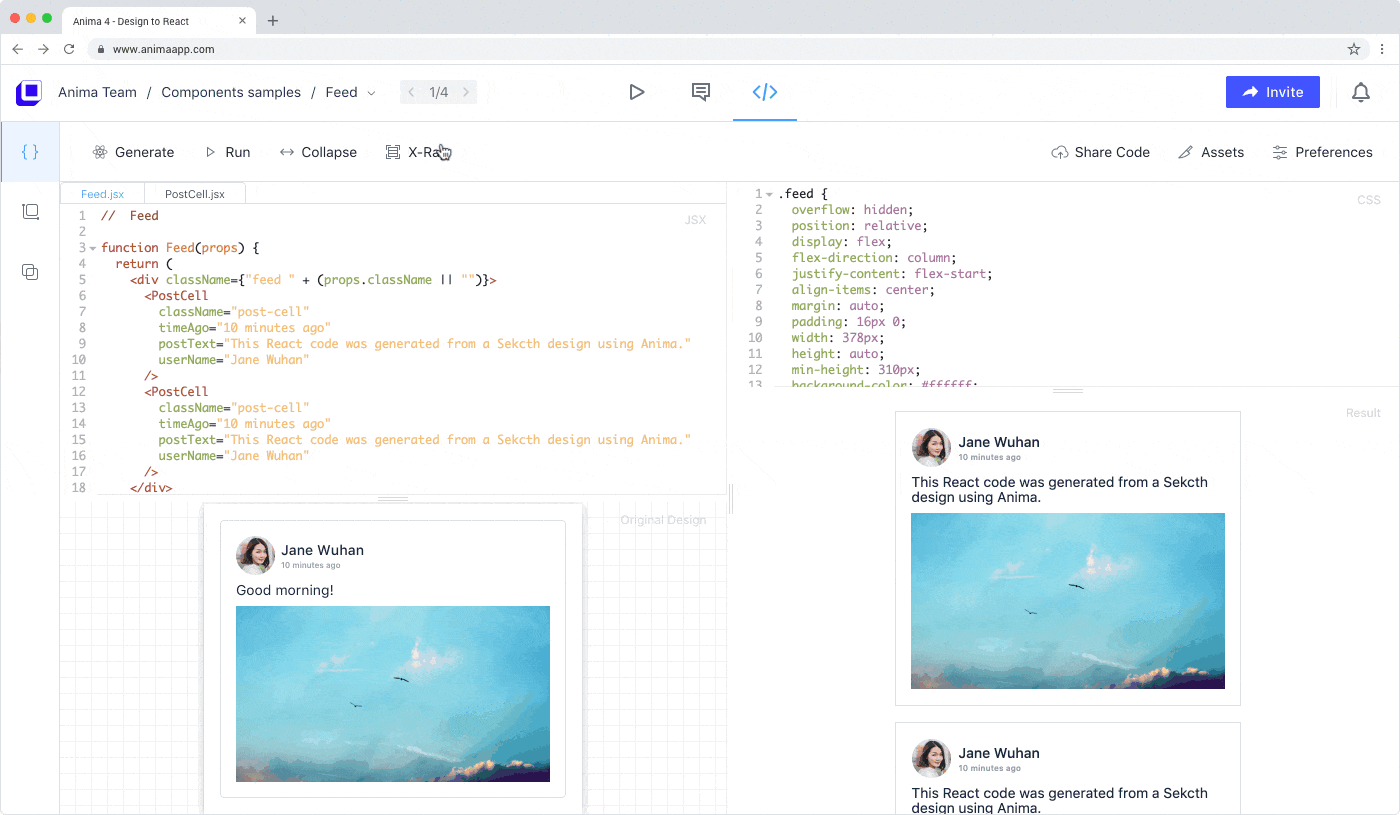This screenshot has height=815, width=1400.
Task: Select the code view brackets icon
Action: point(765,92)
